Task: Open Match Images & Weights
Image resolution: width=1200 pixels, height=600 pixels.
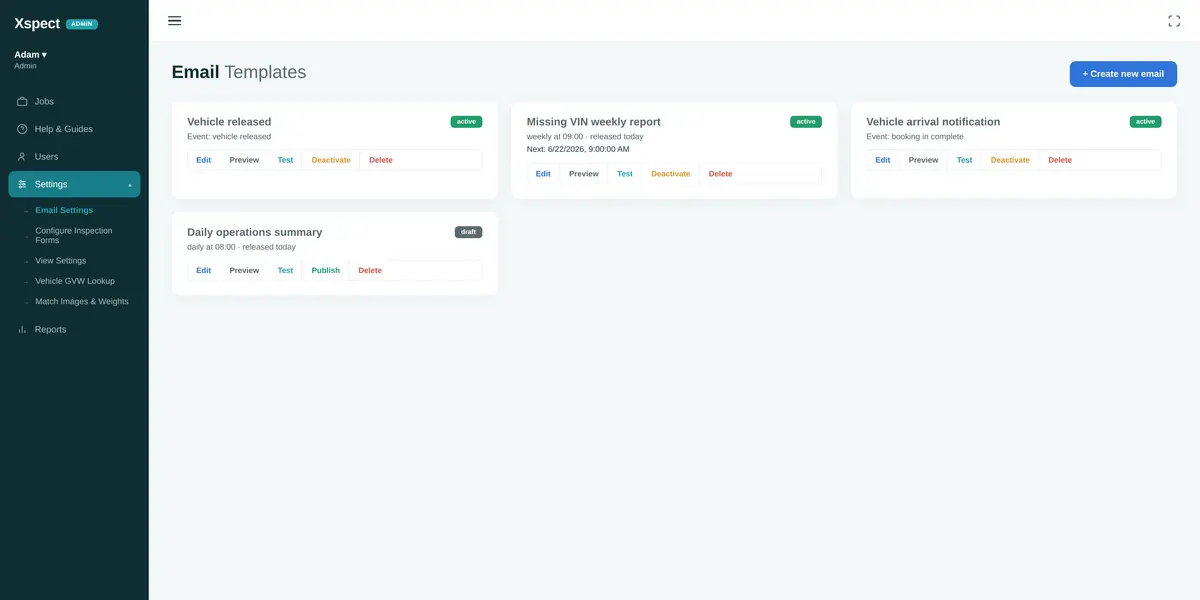Action: click(x=82, y=301)
